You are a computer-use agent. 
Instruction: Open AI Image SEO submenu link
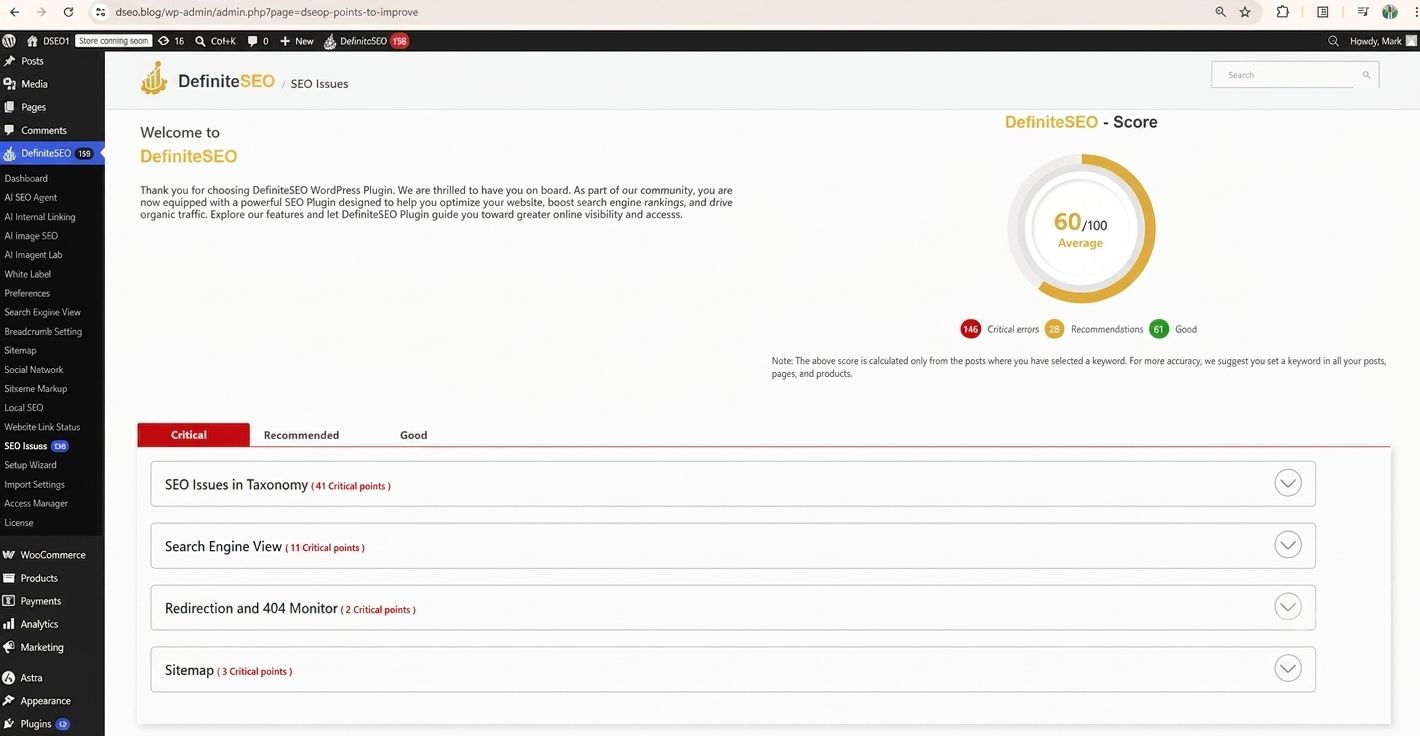click(31, 236)
